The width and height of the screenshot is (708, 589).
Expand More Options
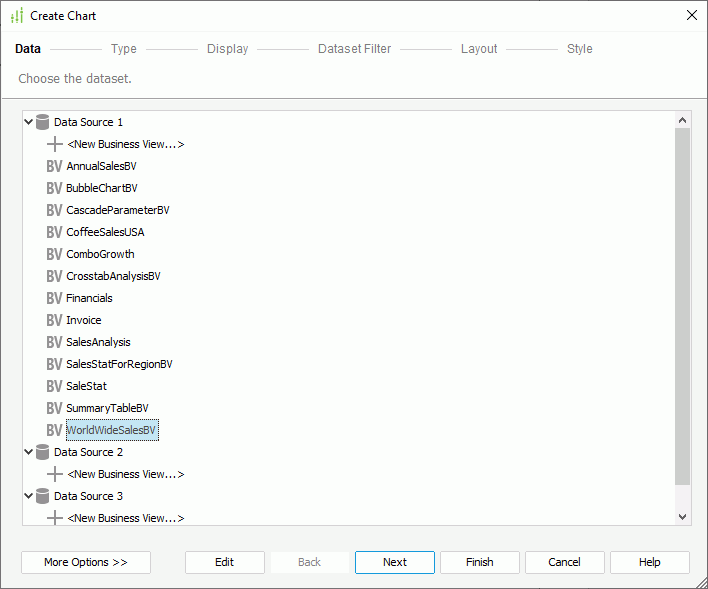(x=86, y=562)
